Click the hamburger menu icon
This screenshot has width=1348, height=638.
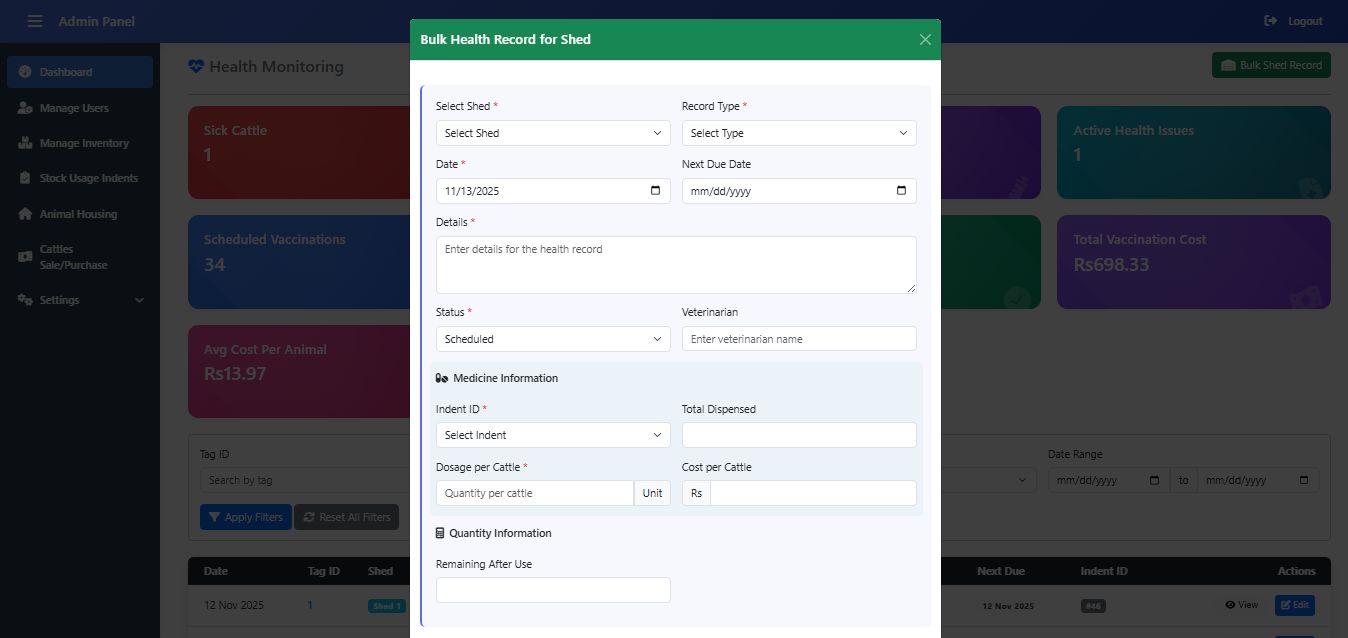(x=35, y=21)
